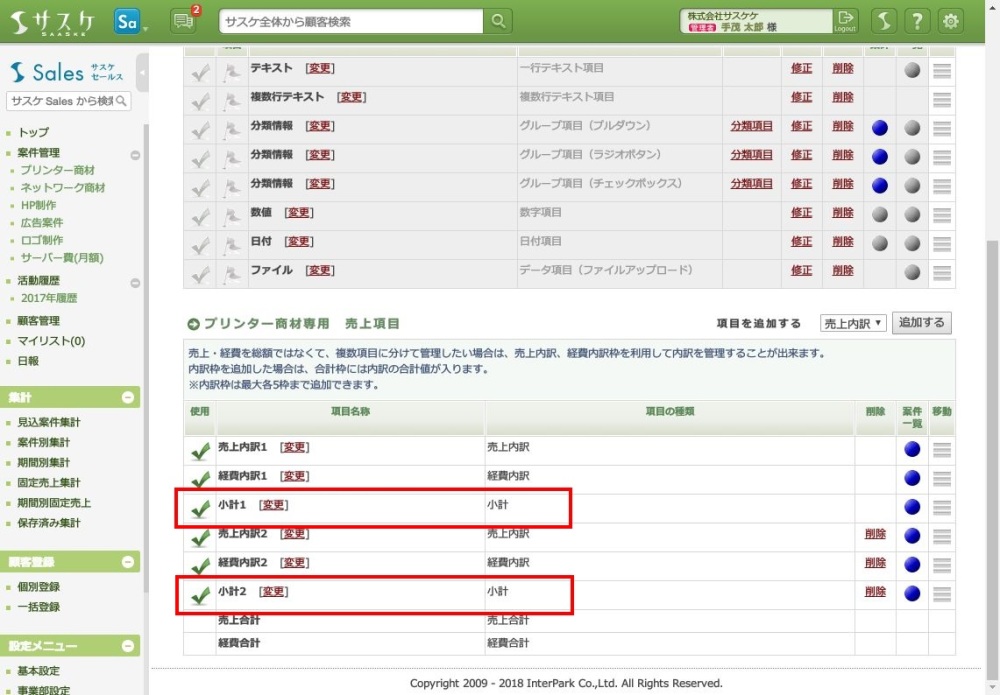Toggle use checkmark for 数値 row

tap(200, 217)
